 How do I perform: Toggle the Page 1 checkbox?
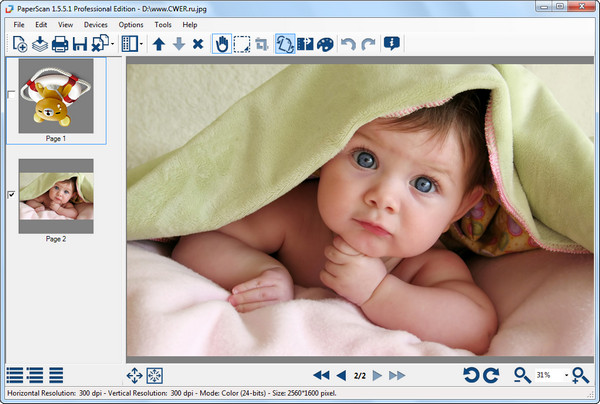(x=10, y=94)
